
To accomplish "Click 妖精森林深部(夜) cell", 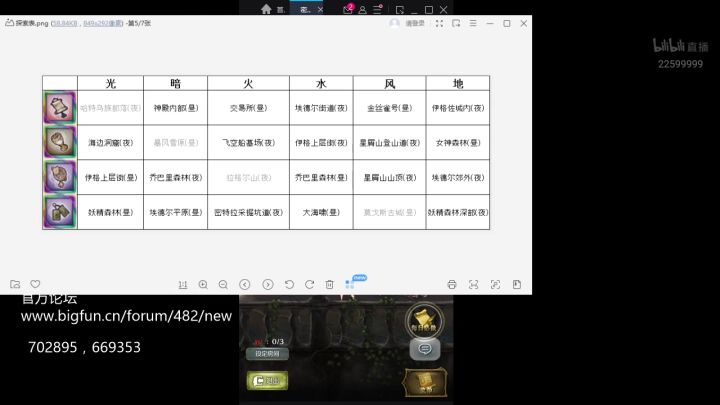I will pos(458,212).
